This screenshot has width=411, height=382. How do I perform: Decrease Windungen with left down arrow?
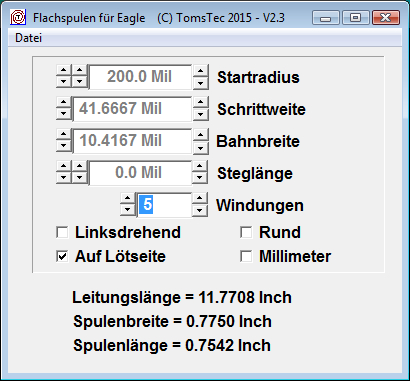click(x=127, y=210)
